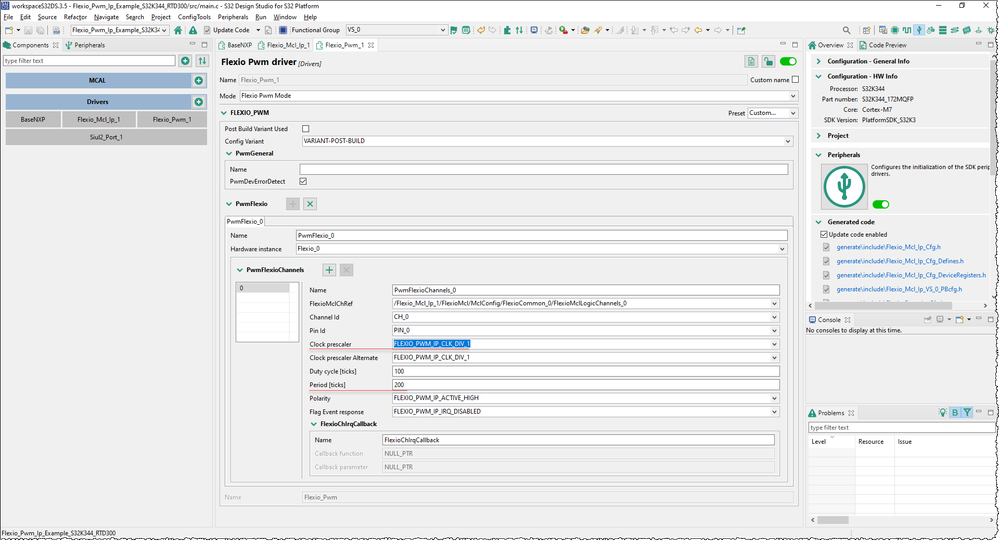Open the search magnifier in toolbar
The image size is (999, 541).
[846, 30]
